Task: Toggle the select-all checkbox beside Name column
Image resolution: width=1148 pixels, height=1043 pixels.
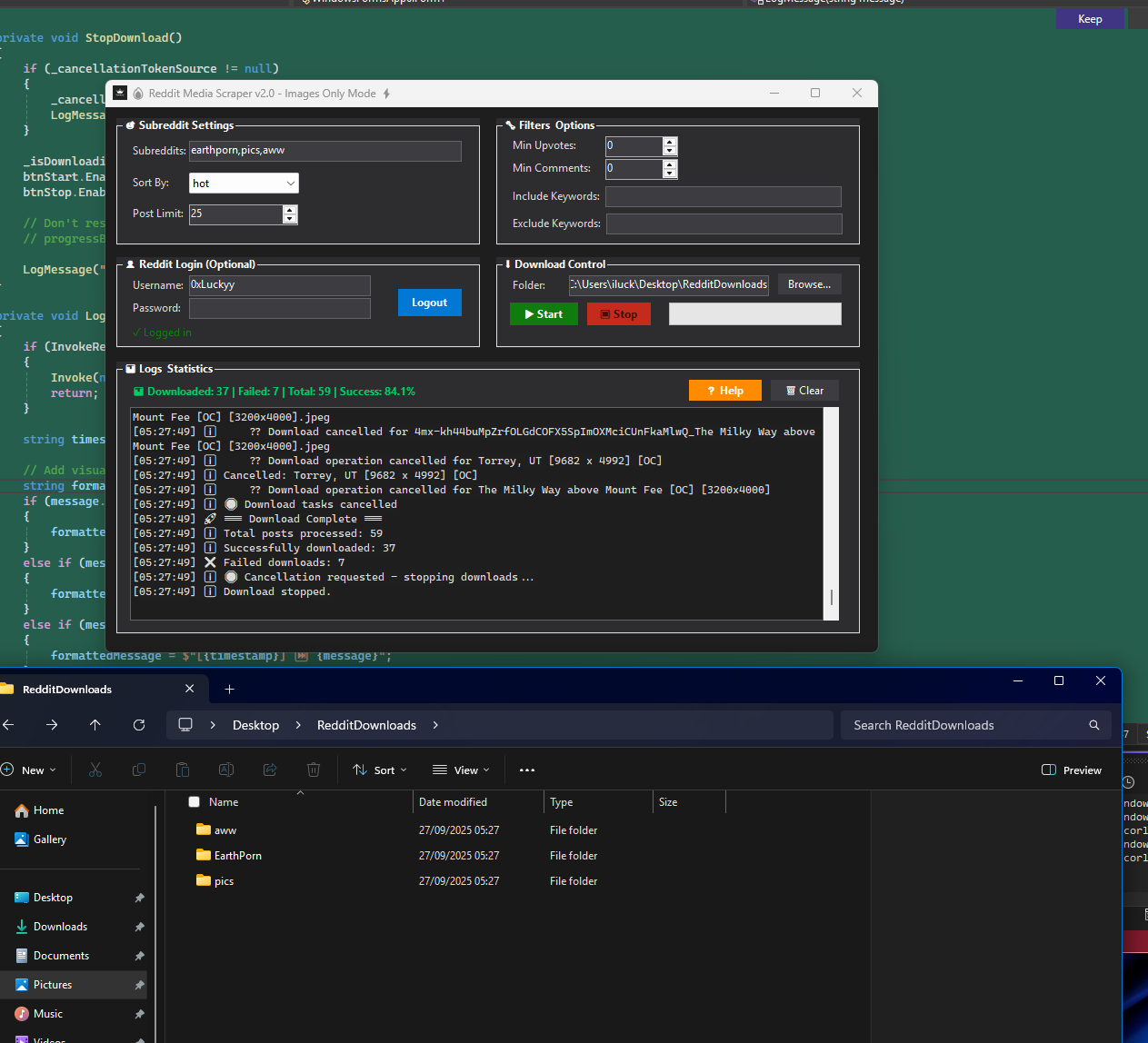Action: pyautogui.click(x=194, y=802)
